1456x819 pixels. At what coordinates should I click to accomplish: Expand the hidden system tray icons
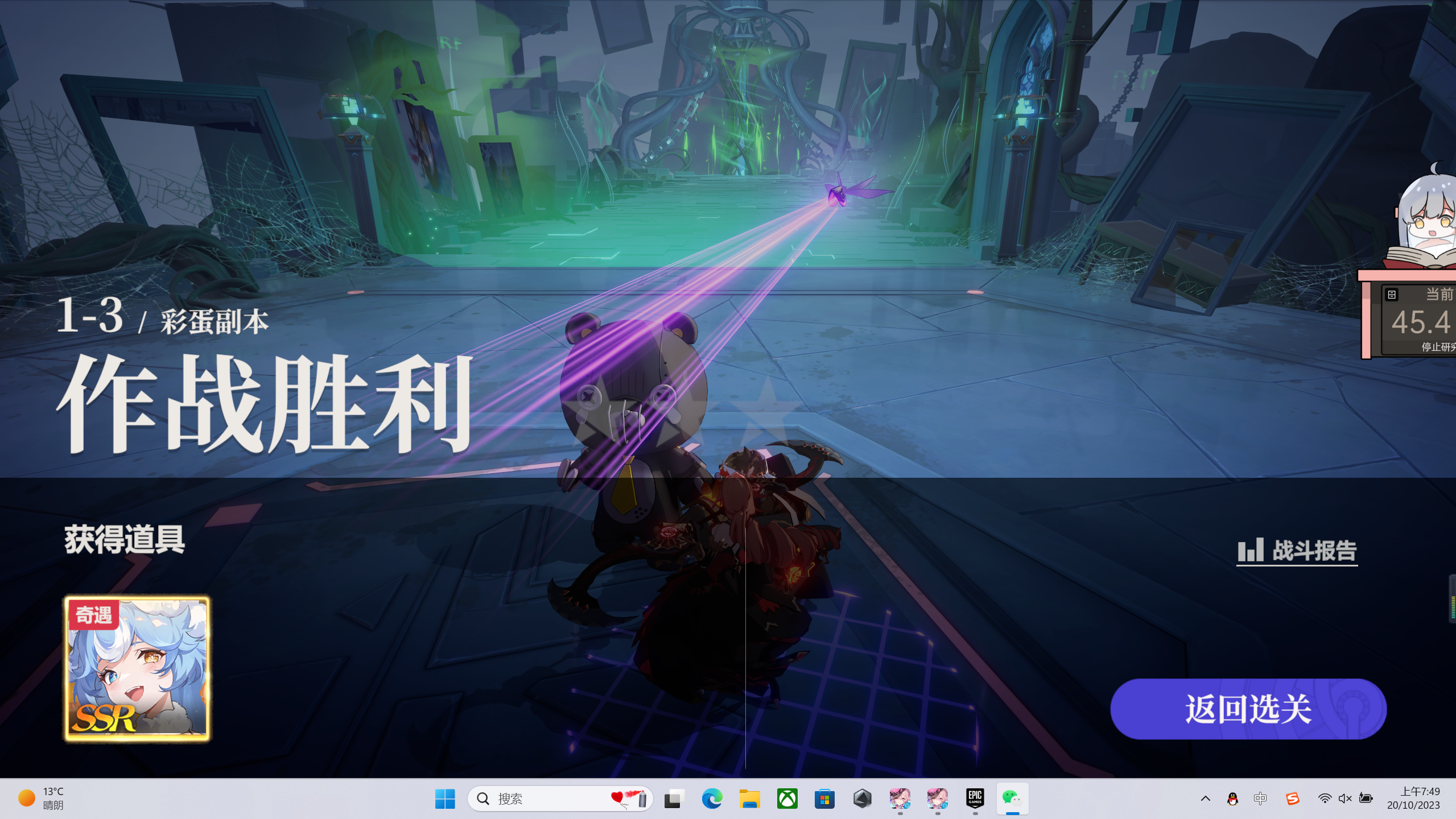pos(1205,799)
